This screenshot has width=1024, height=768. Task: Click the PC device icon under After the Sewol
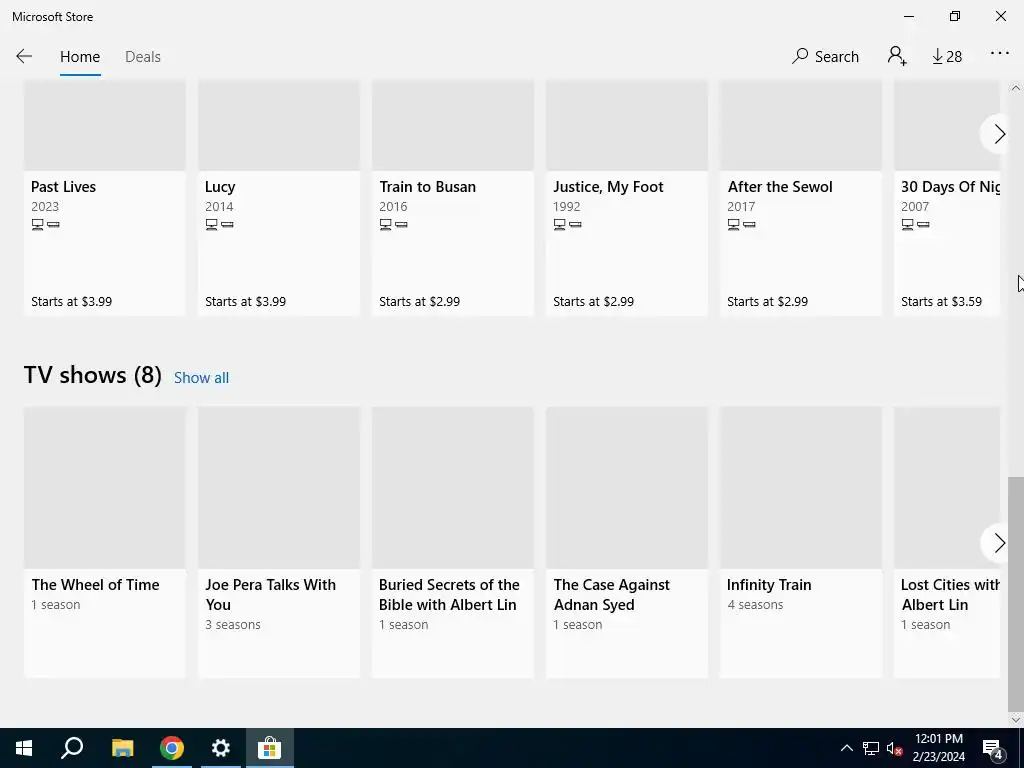[x=733, y=225]
